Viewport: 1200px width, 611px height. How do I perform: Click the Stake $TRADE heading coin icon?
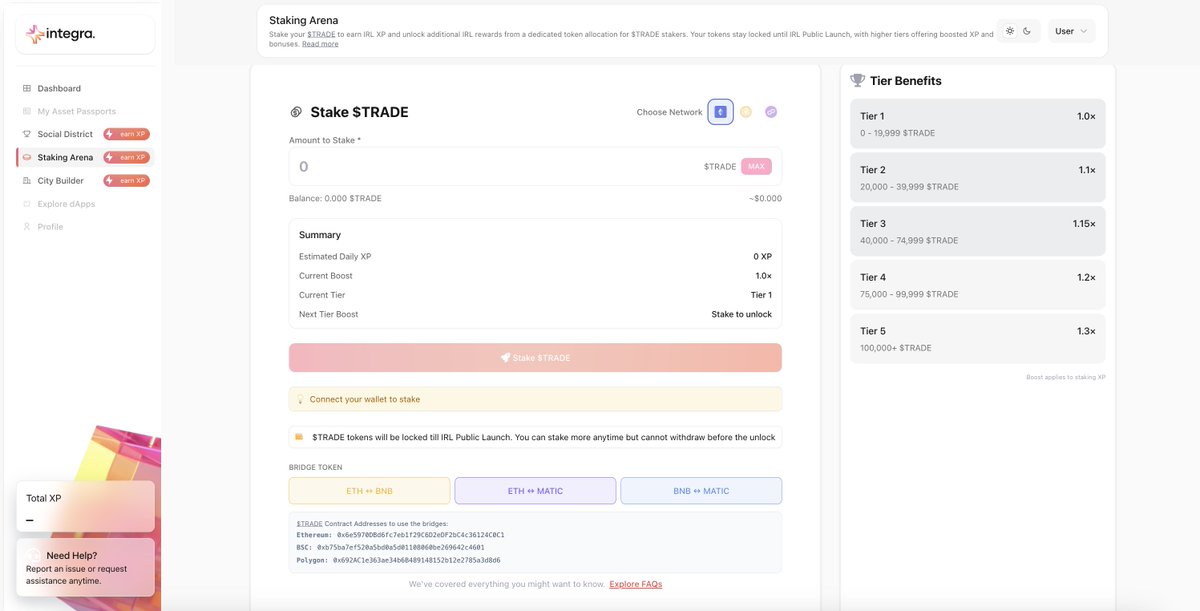296,112
